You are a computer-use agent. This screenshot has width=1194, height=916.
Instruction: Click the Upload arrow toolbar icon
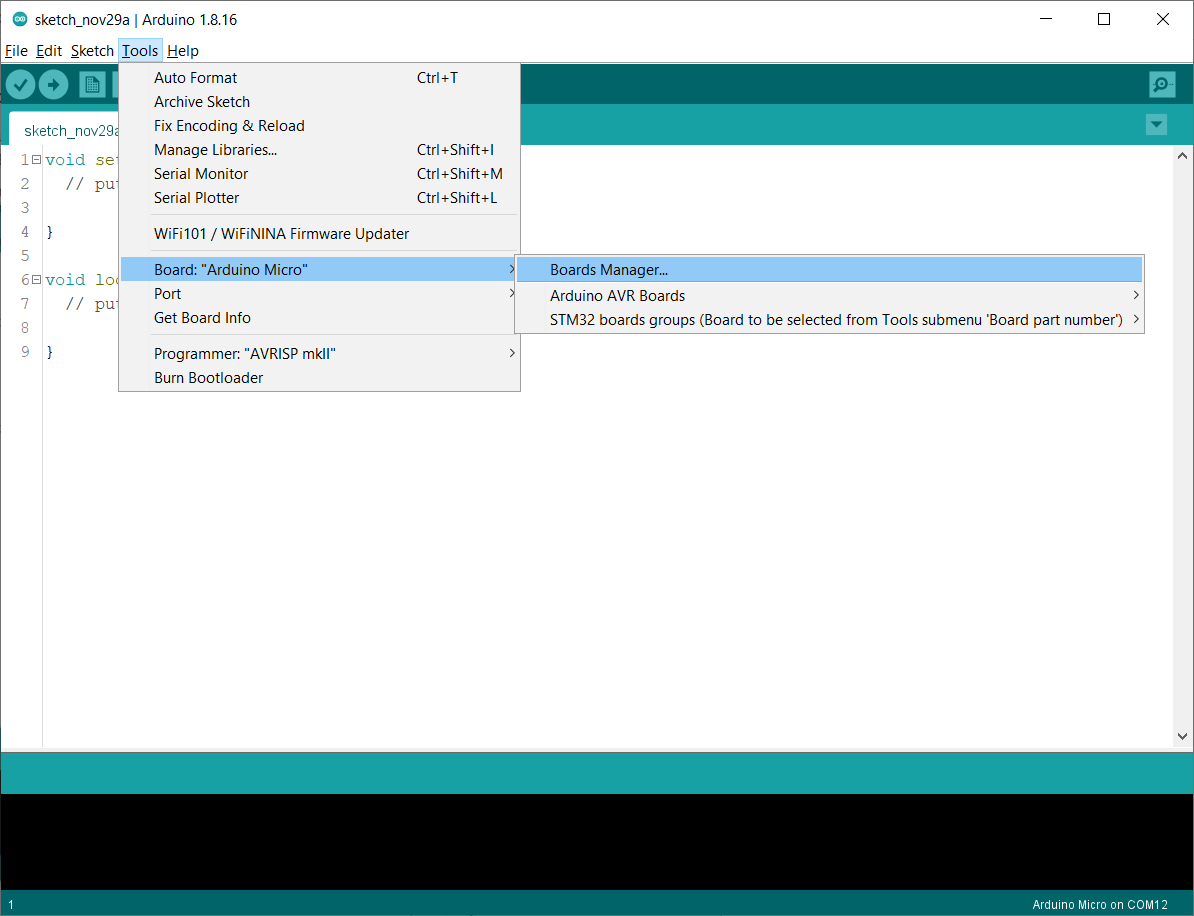[53, 85]
